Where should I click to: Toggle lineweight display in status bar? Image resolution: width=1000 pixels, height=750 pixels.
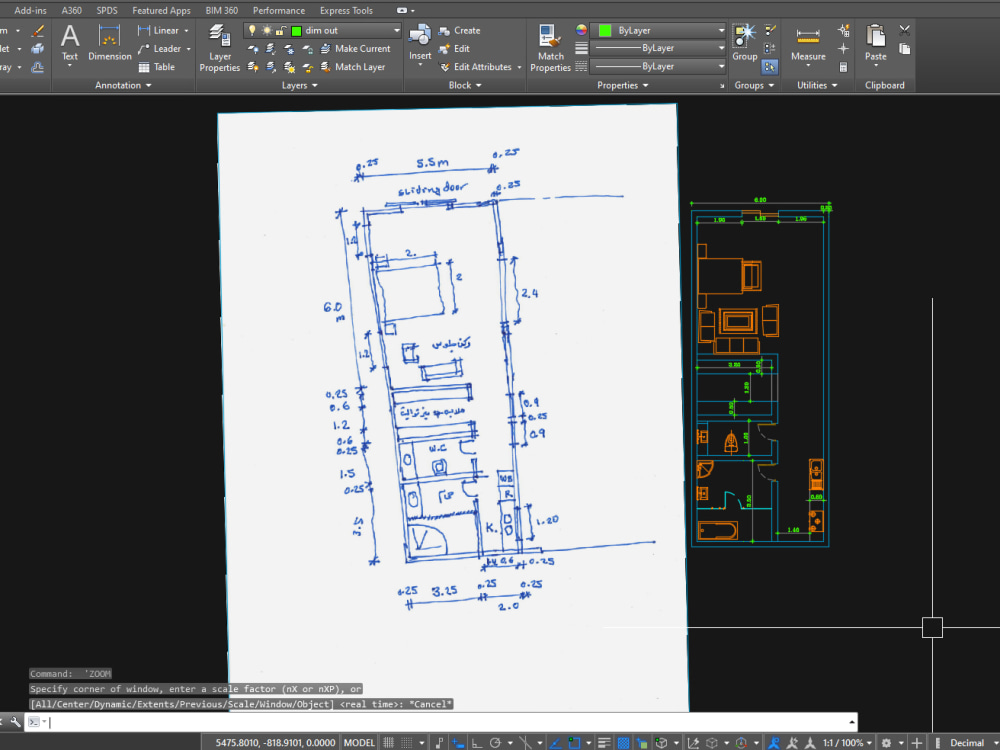click(x=604, y=743)
